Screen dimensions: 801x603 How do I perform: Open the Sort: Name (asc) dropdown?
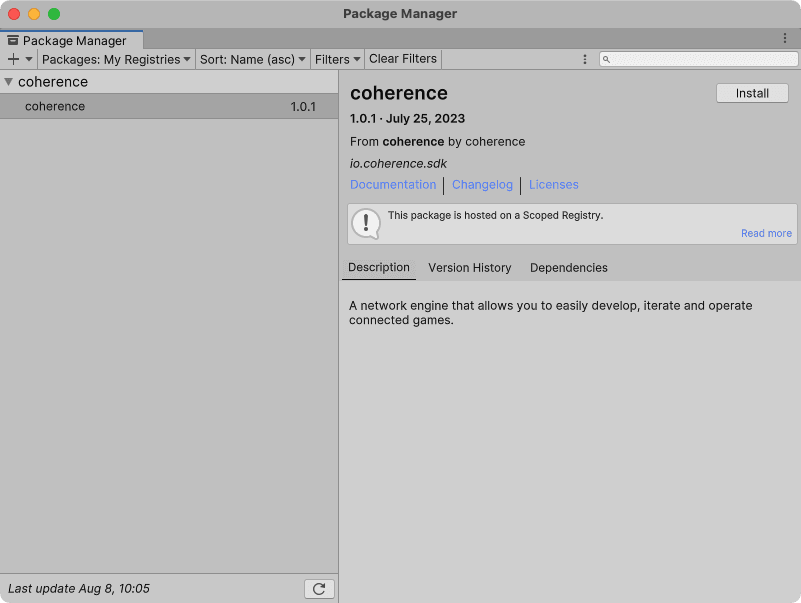pyautogui.click(x=252, y=59)
